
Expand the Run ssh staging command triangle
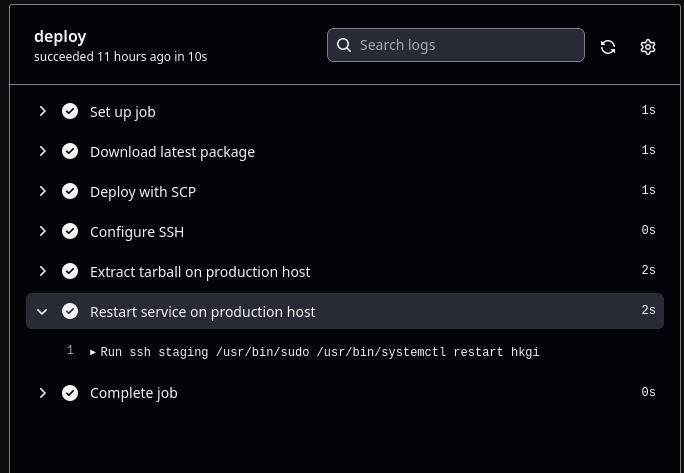[93, 352]
